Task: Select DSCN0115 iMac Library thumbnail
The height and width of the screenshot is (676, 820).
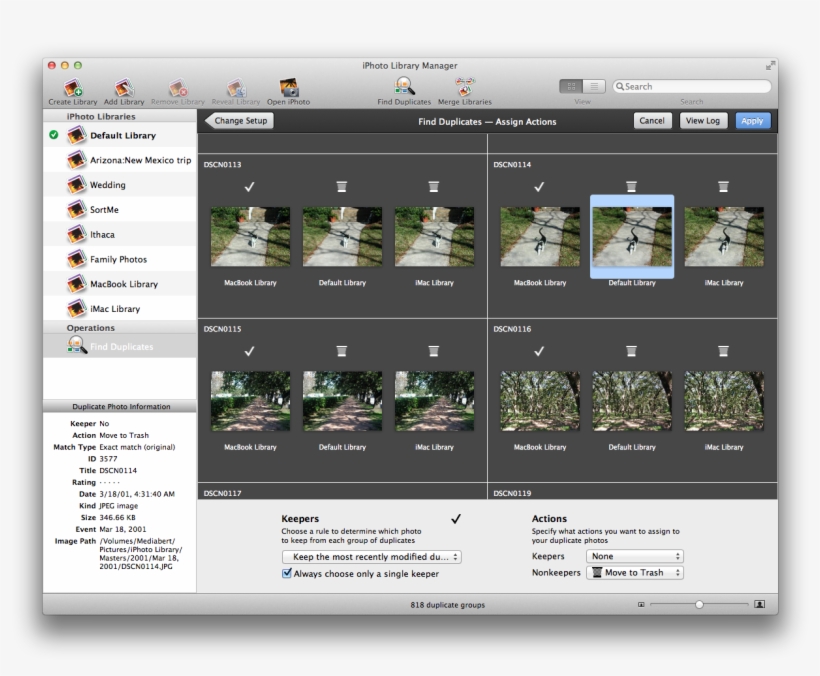Action: click(435, 402)
